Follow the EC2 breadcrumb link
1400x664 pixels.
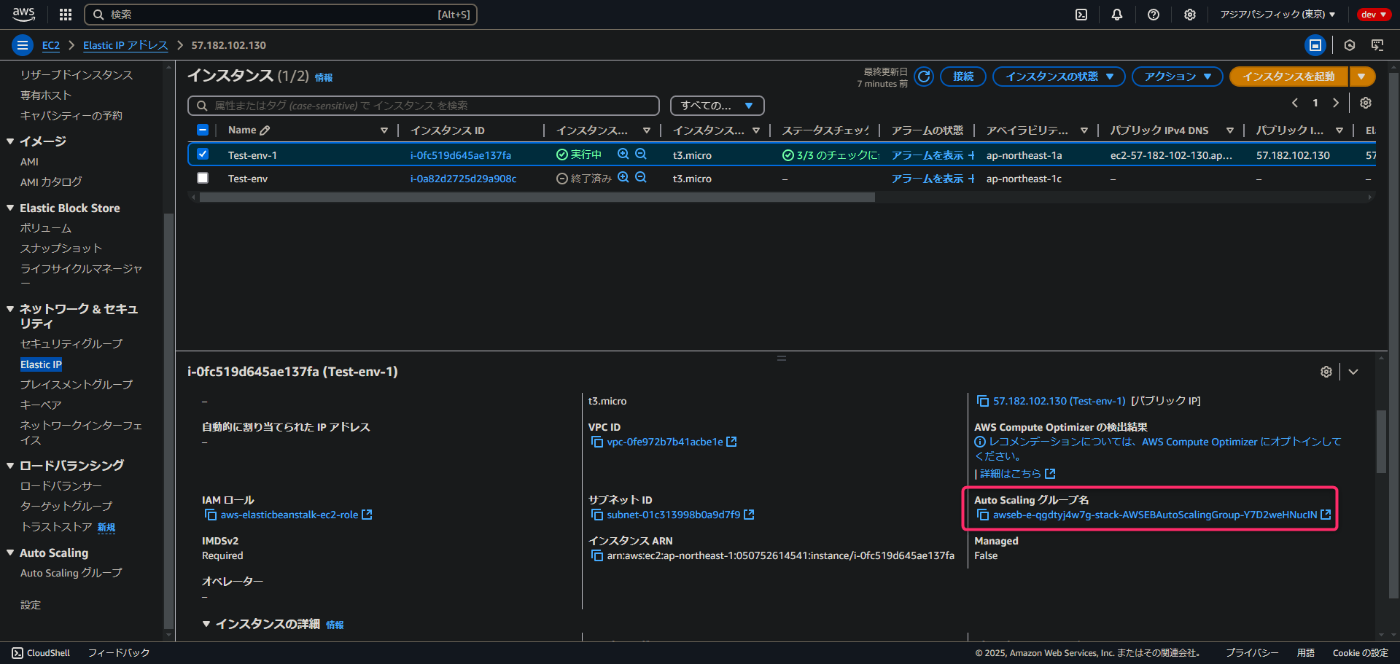coord(50,46)
